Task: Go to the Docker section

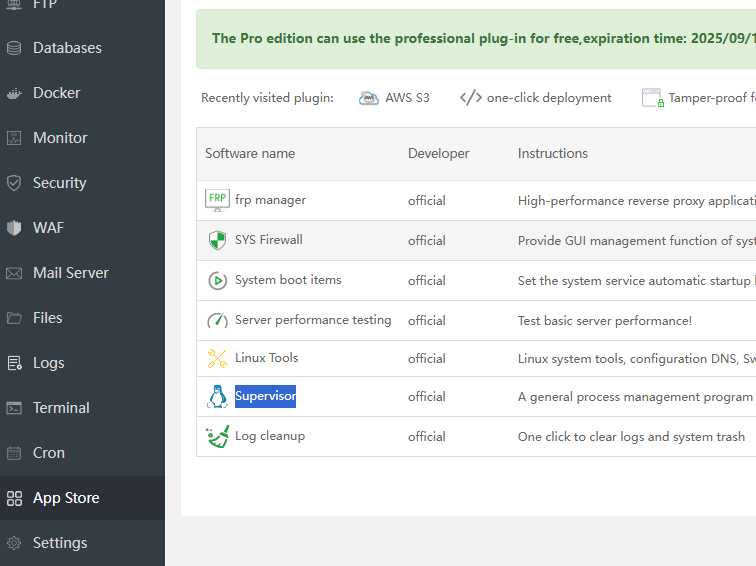Action: coord(56,93)
